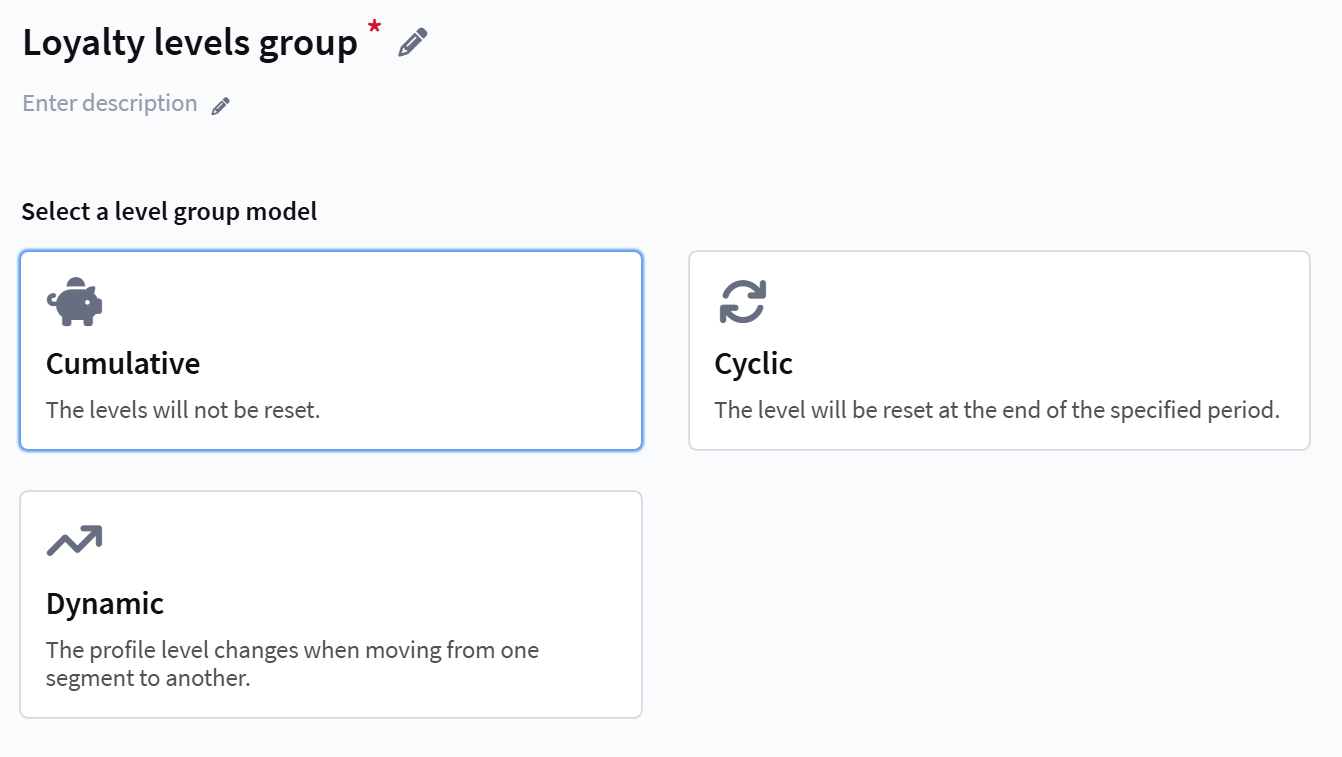Pick the Dynamic level group model card
The image size is (1342, 757).
coord(331,604)
